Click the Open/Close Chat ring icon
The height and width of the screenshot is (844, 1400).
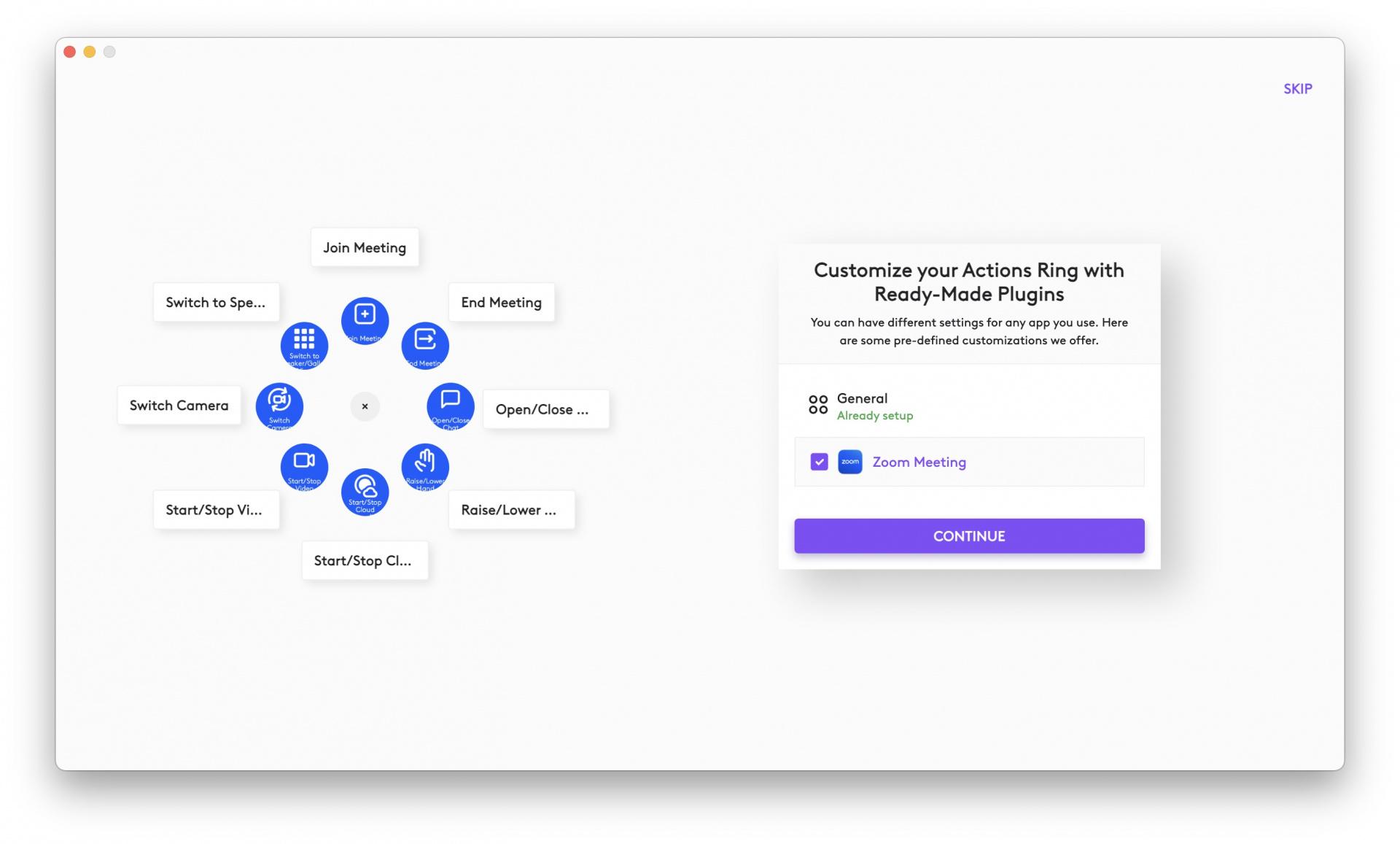[451, 406]
